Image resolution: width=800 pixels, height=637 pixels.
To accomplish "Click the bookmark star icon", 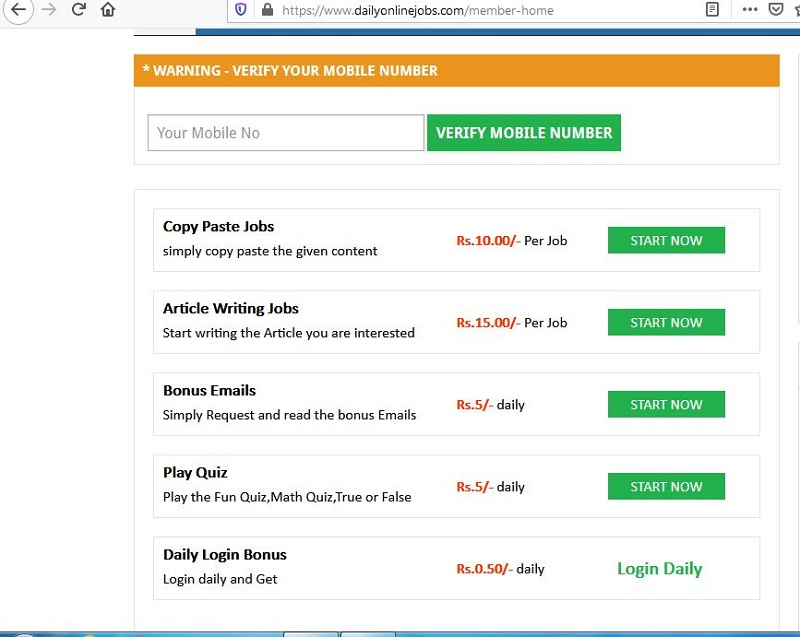I will point(797,10).
